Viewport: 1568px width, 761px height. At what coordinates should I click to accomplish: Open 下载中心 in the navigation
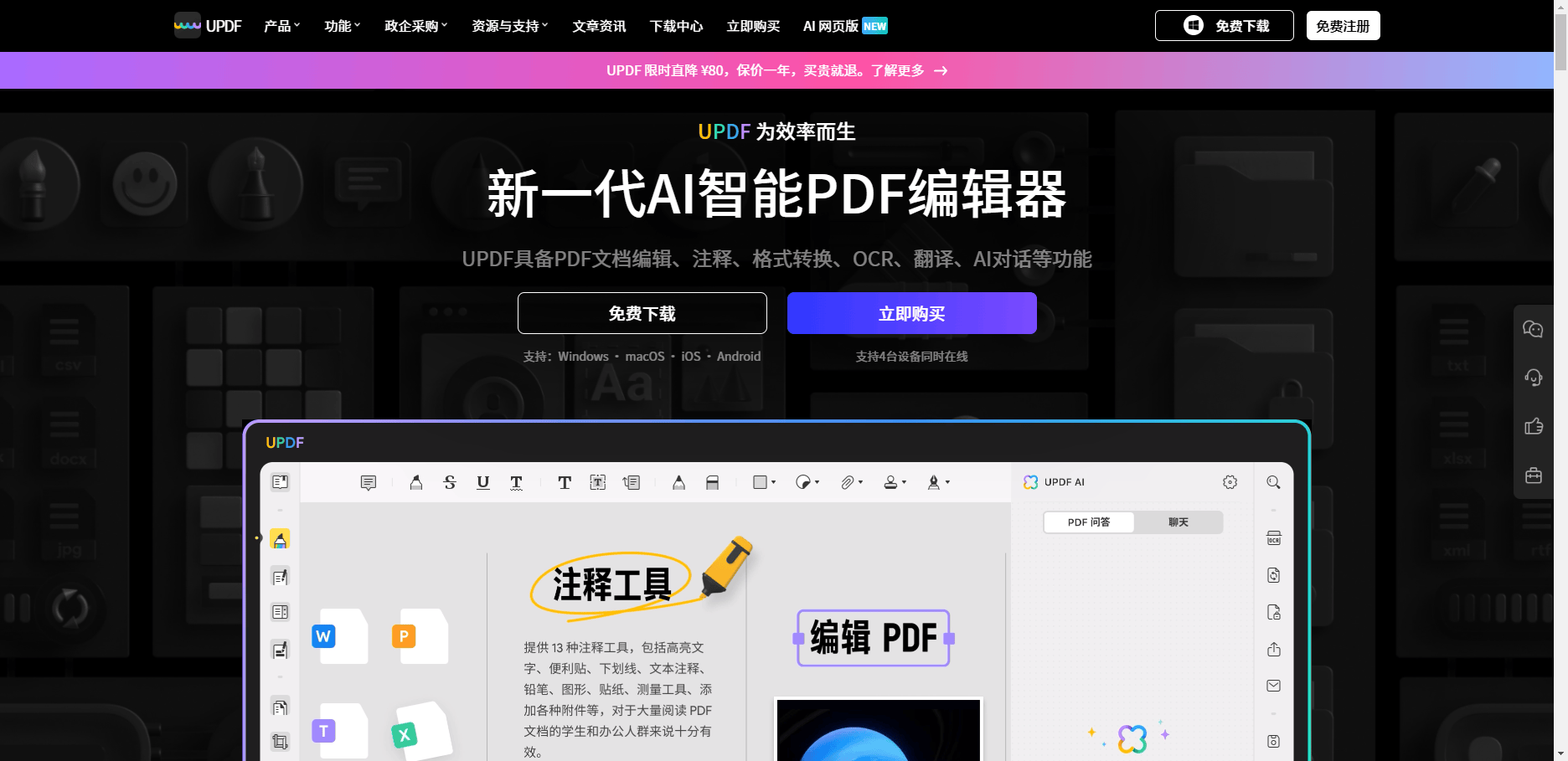[x=676, y=26]
